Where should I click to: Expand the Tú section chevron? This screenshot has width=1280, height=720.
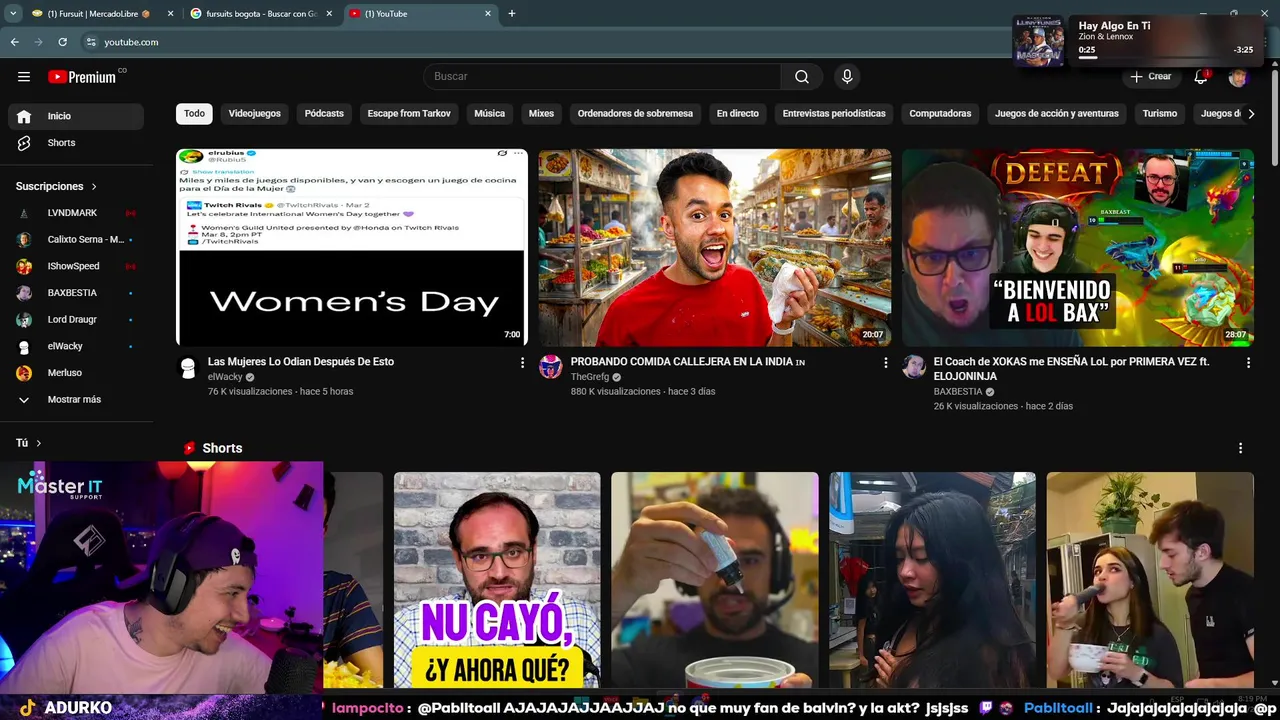pos(38,443)
